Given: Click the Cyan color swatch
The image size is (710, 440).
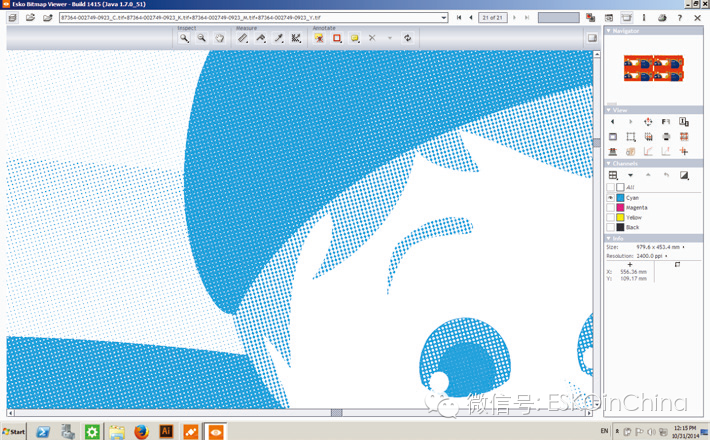Looking at the screenshot, I should [x=620, y=198].
